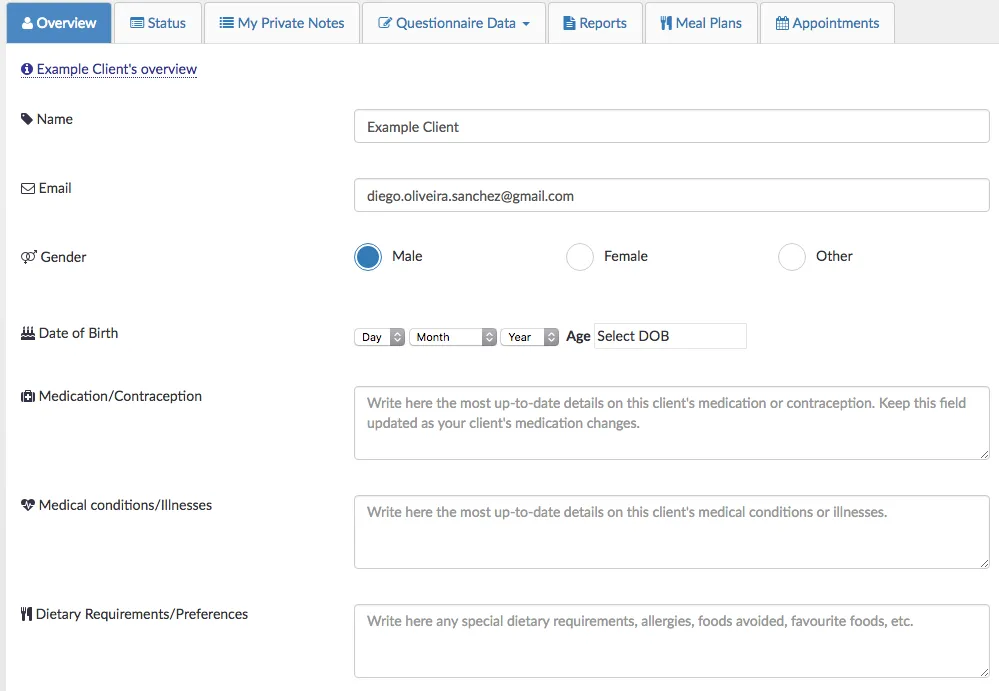Click the heartbeat icon beside Medical conditions
Screen dimensions: 999x691
pyautogui.click(x=28, y=505)
